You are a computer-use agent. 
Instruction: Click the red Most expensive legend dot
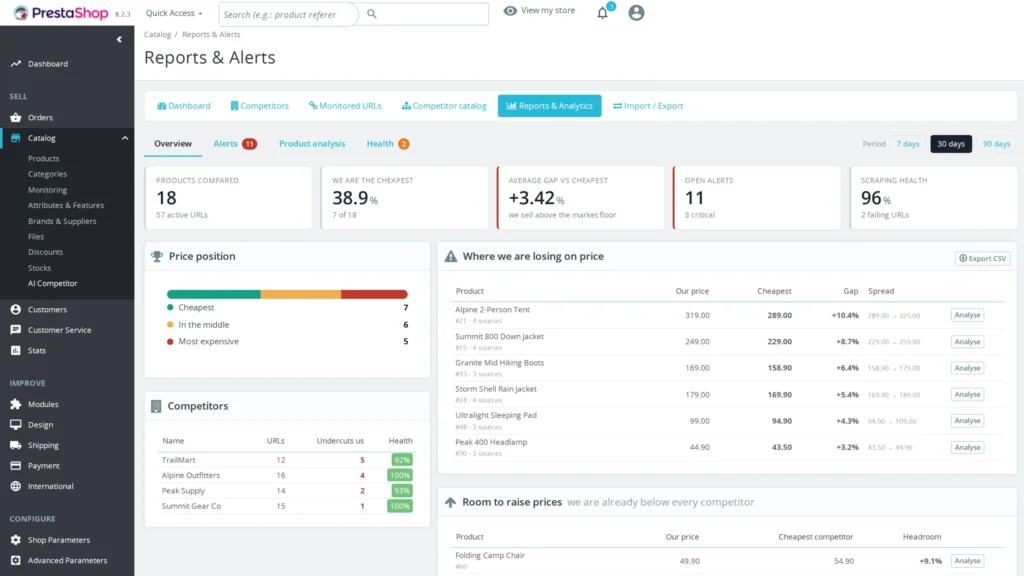170,342
